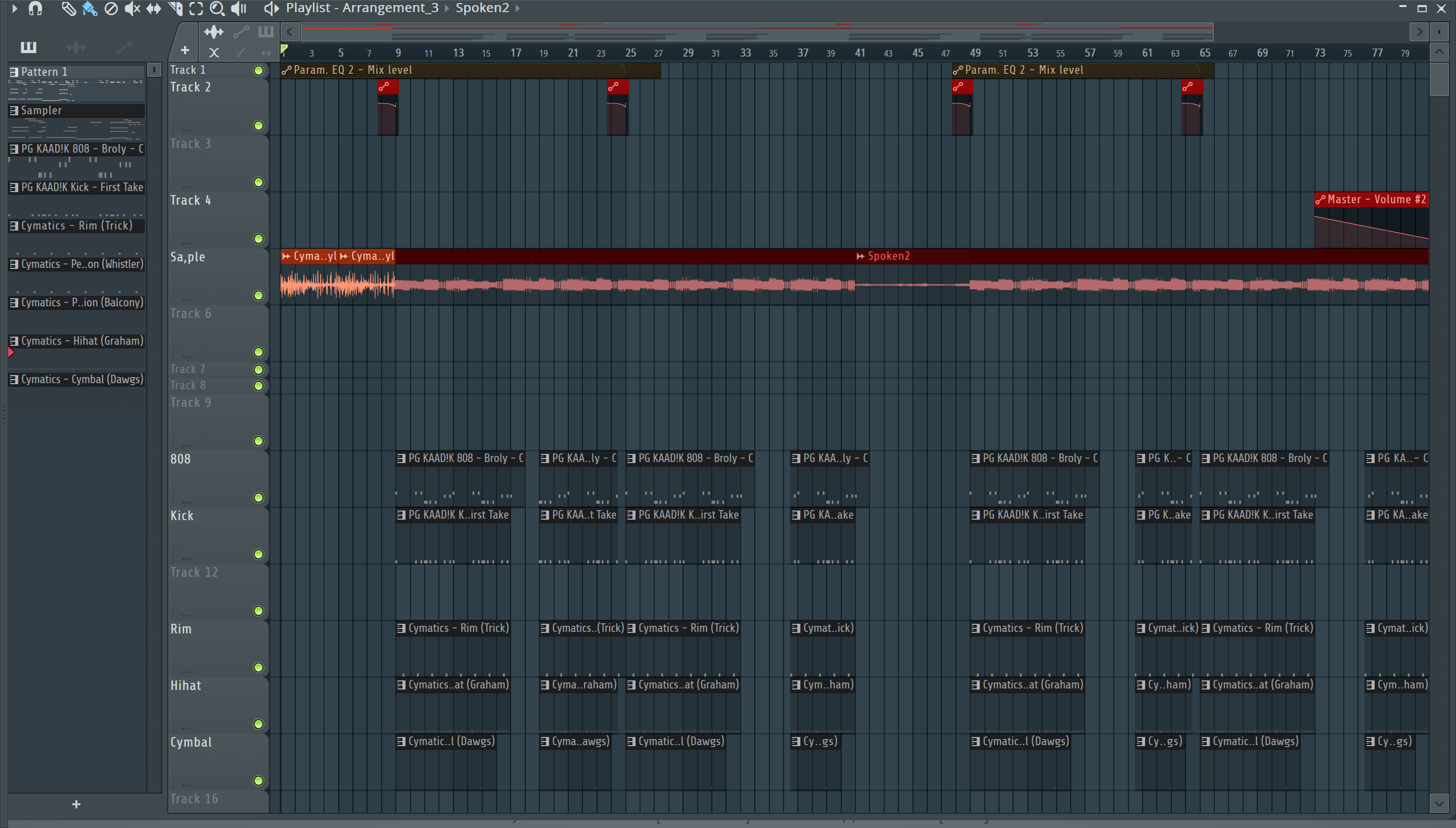
Task: Show patterns tab with piano icon
Action: 28,47
